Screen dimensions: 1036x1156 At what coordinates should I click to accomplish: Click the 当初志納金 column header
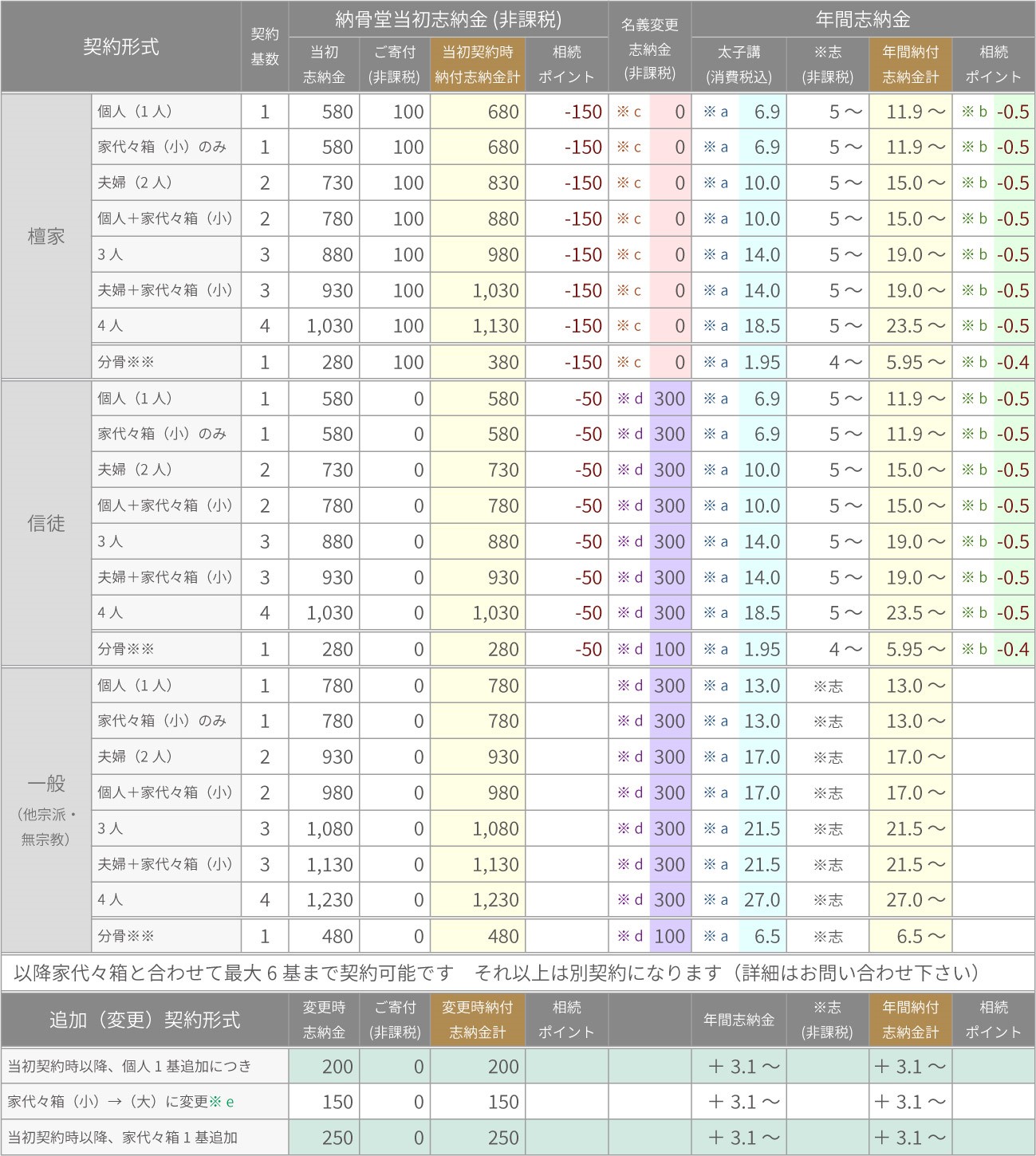[324, 65]
